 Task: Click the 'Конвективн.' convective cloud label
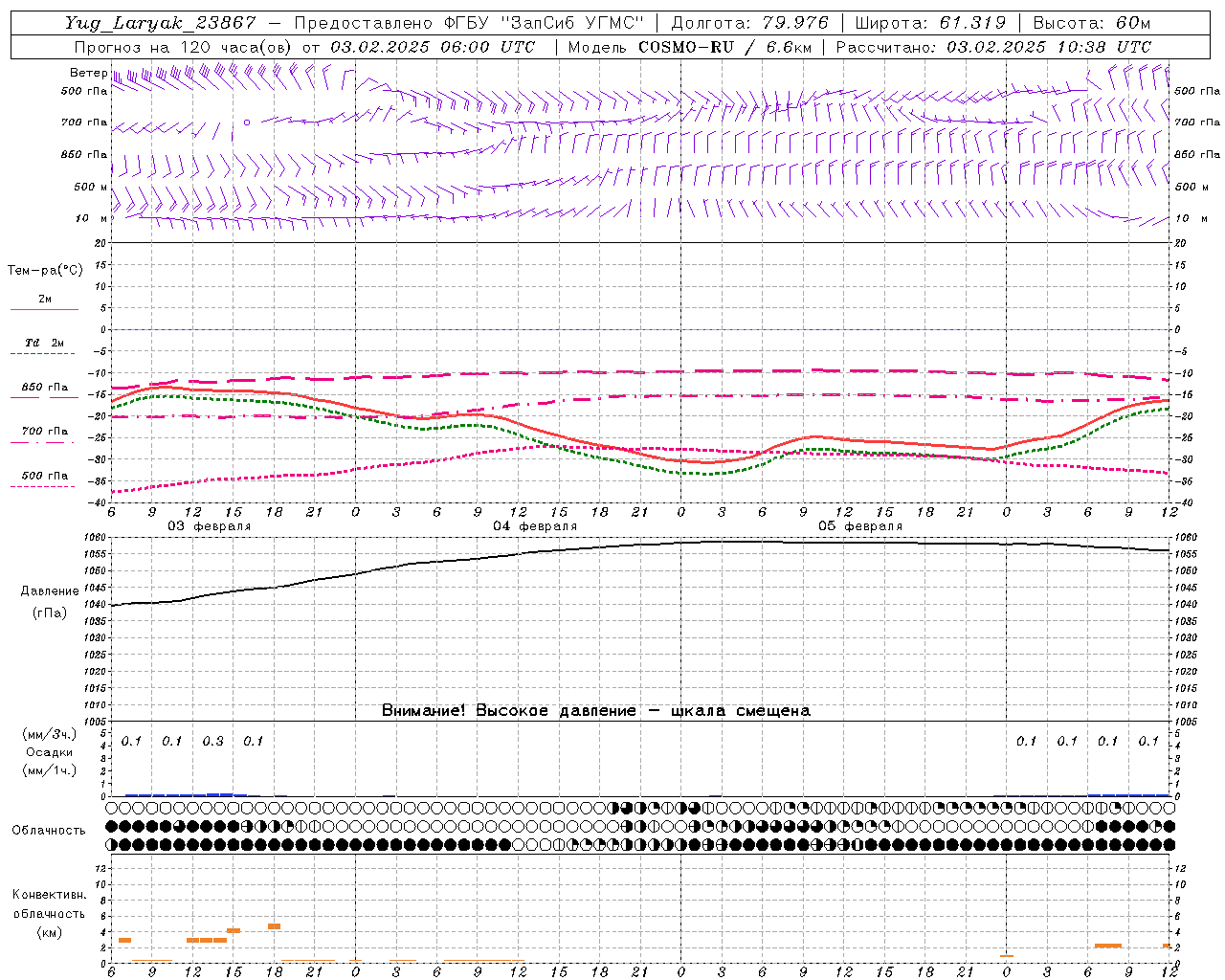tap(49, 895)
